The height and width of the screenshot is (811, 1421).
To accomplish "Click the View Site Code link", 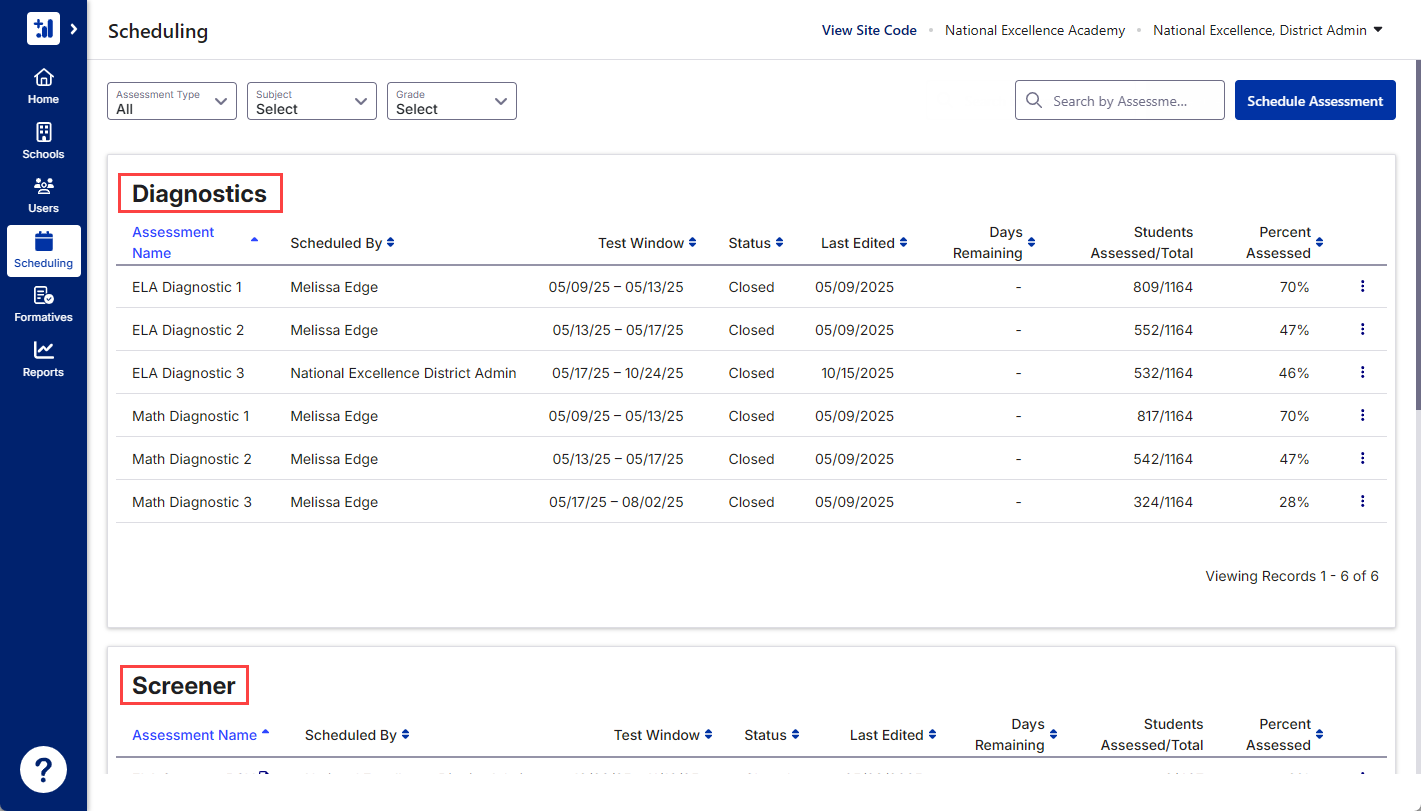I will (x=869, y=30).
